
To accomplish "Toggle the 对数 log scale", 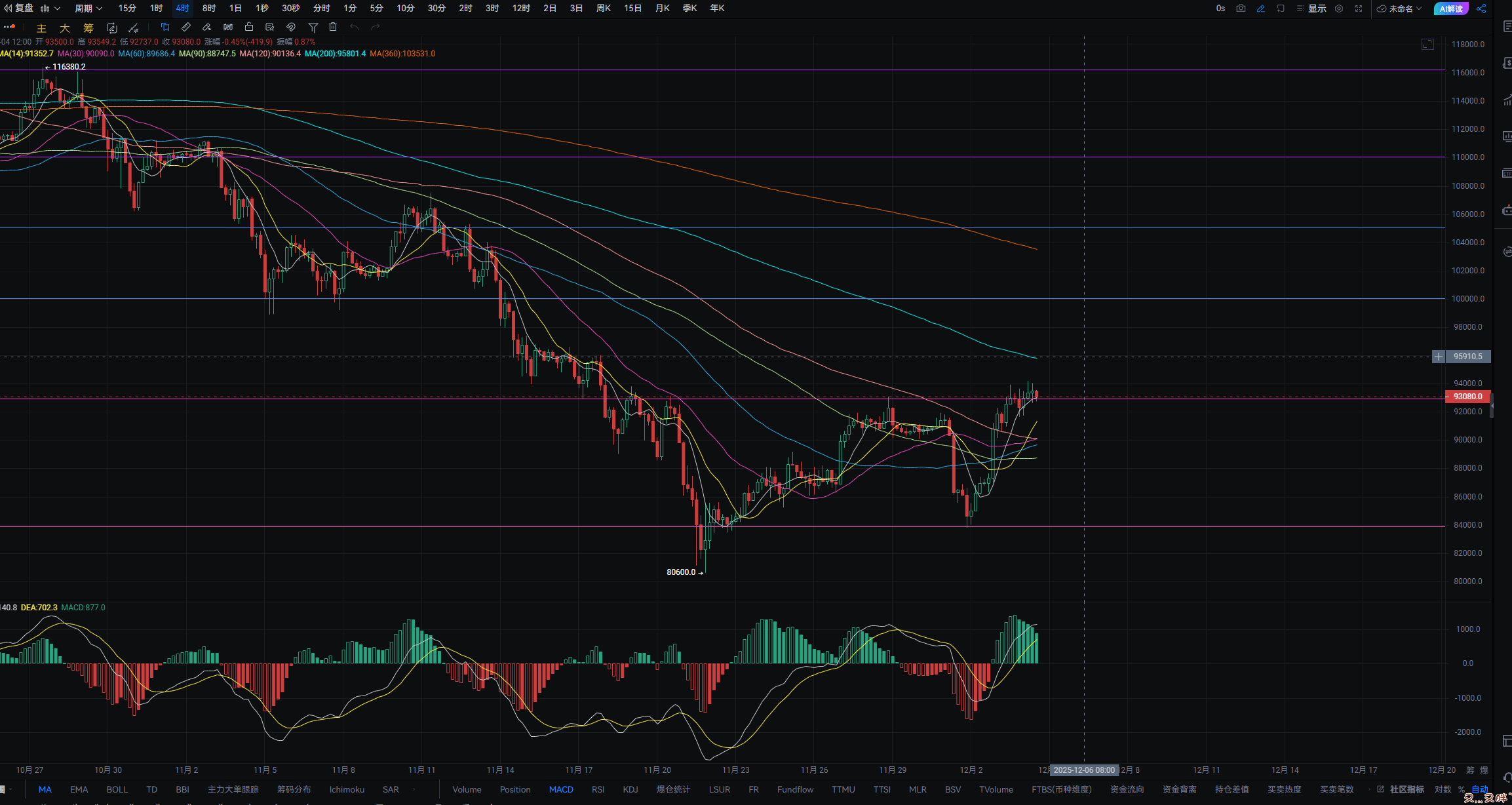I will pyautogui.click(x=1443, y=789).
